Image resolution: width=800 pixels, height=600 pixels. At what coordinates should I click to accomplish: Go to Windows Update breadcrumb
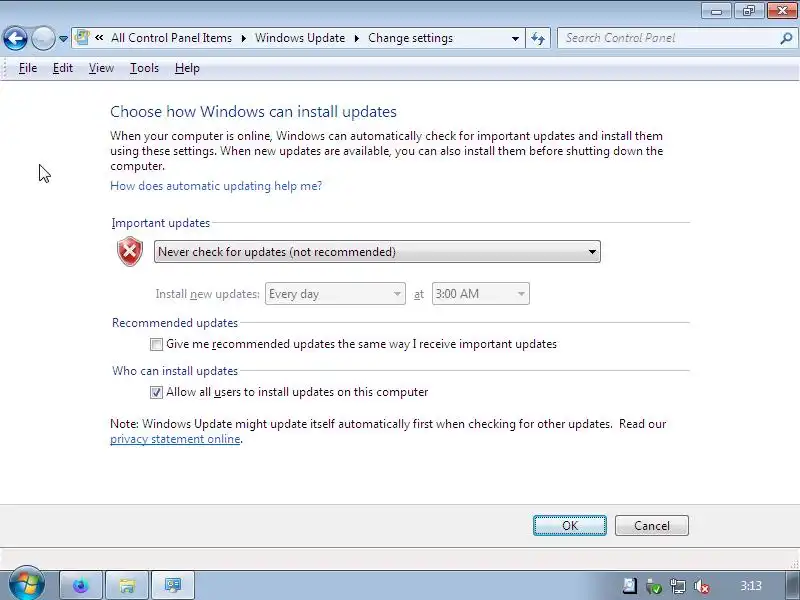click(300, 38)
